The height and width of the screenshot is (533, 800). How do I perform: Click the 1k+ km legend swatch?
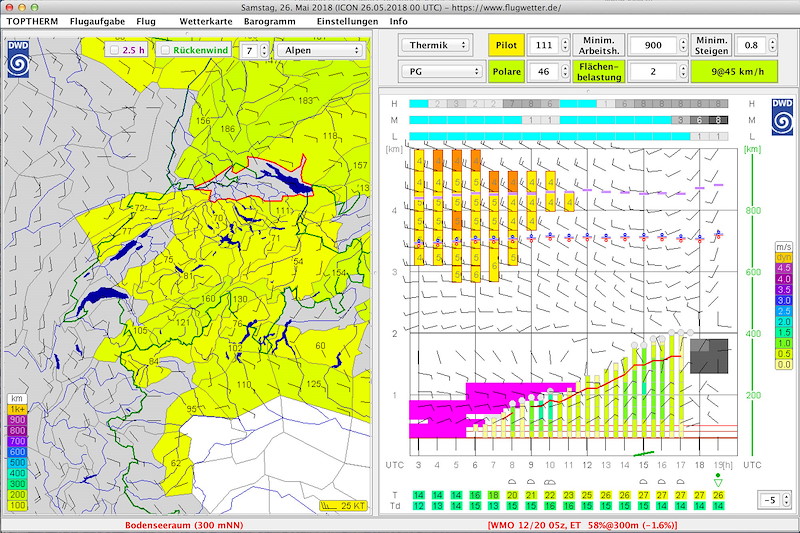click(x=17, y=410)
